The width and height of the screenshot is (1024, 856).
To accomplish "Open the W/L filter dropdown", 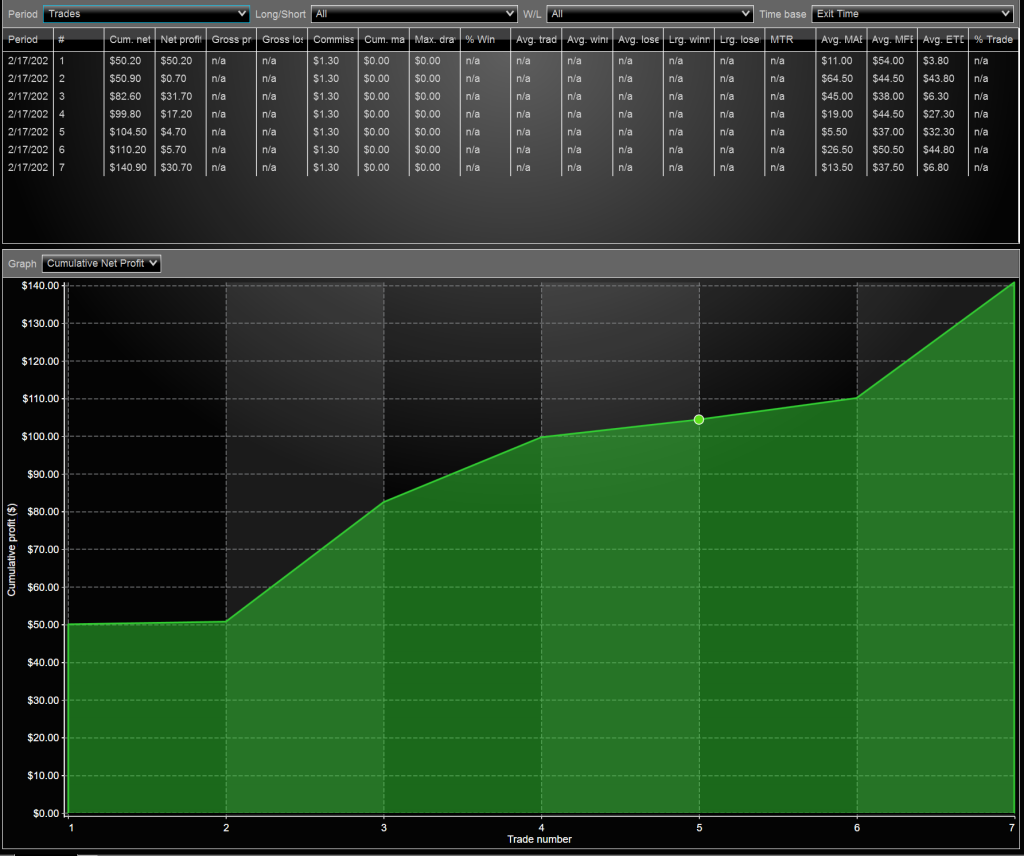I will [649, 14].
